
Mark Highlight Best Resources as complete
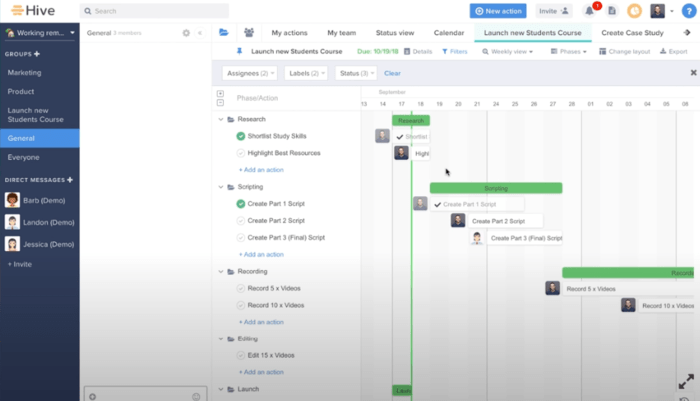pyautogui.click(x=241, y=153)
